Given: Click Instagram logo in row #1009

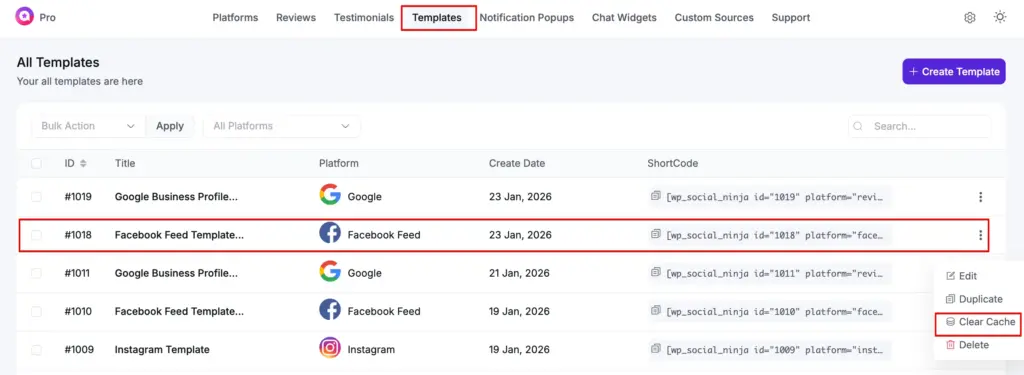Looking at the screenshot, I should pos(330,348).
